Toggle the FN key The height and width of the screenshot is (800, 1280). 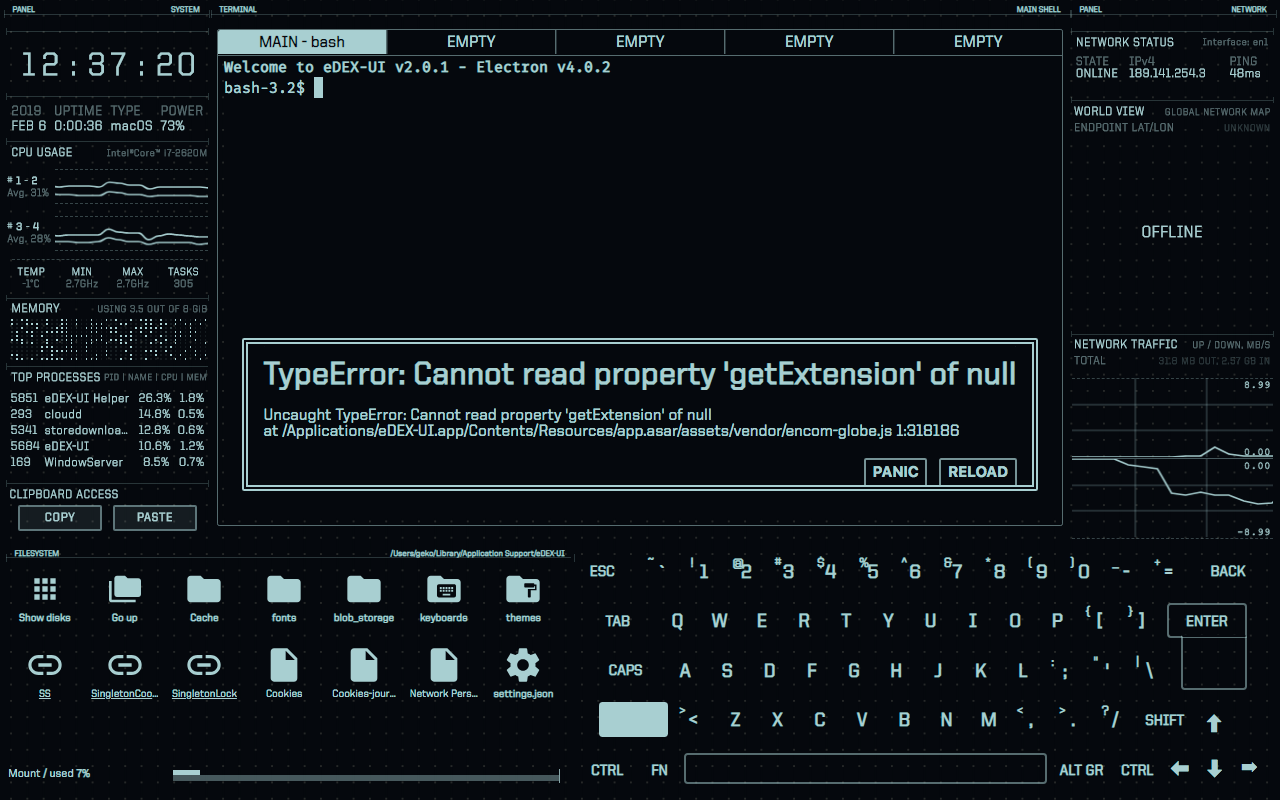pos(659,770)
